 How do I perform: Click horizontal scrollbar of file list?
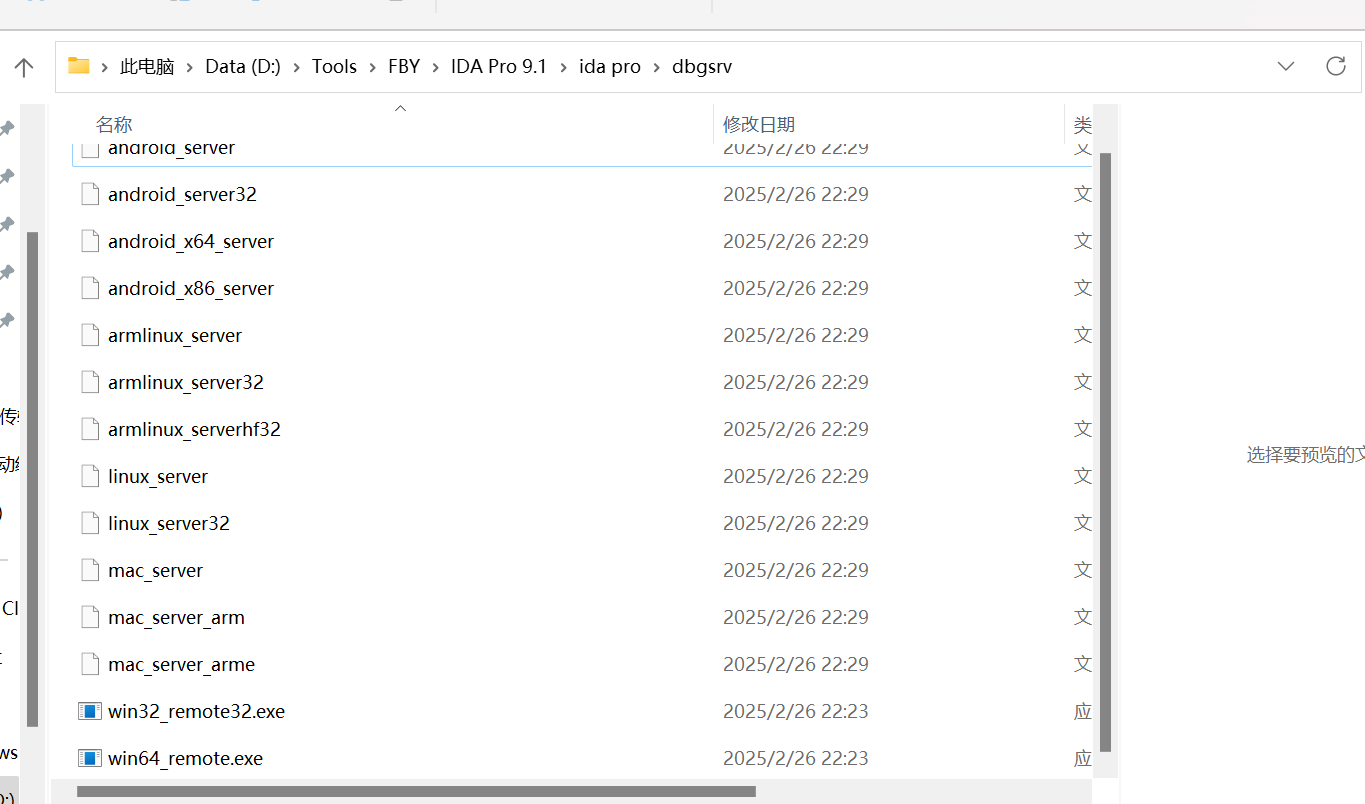(x=416, y=791)
